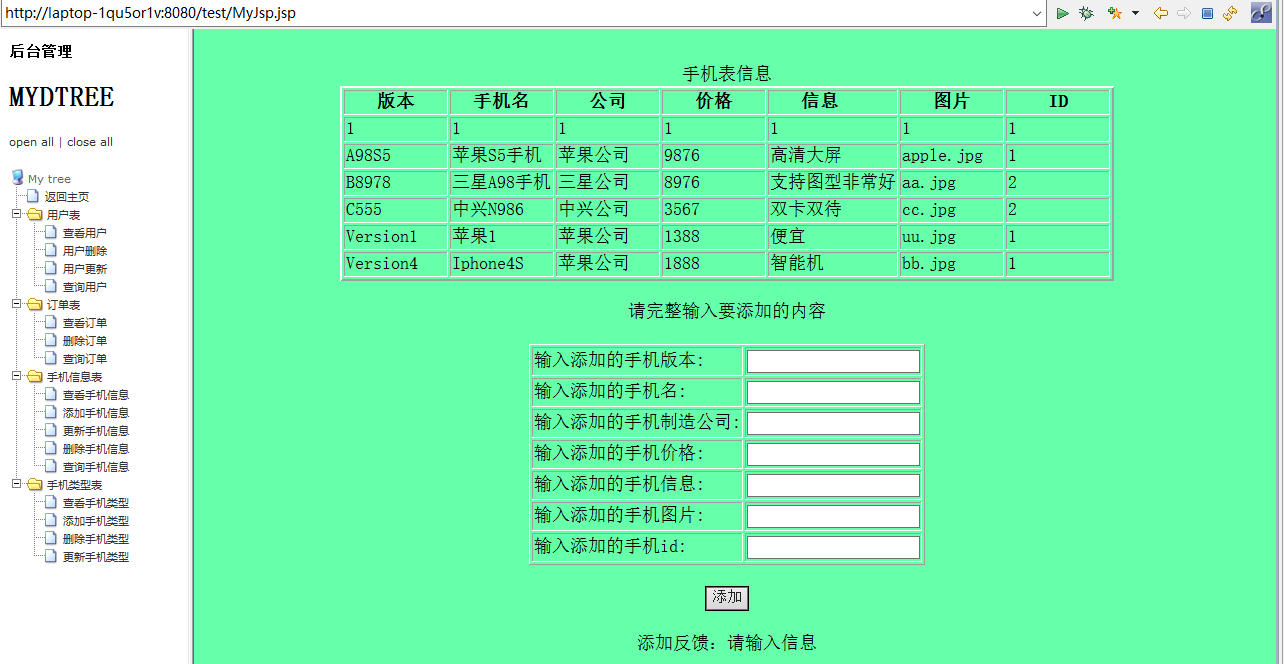Collapse the 用户表 tree node
The height and width of the screenshot is (664, 1284).
pos(16,214)
